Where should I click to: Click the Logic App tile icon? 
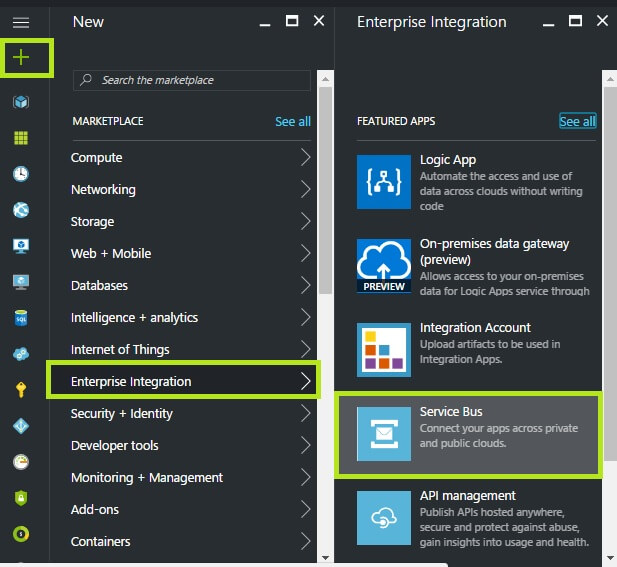click(384, 182)
